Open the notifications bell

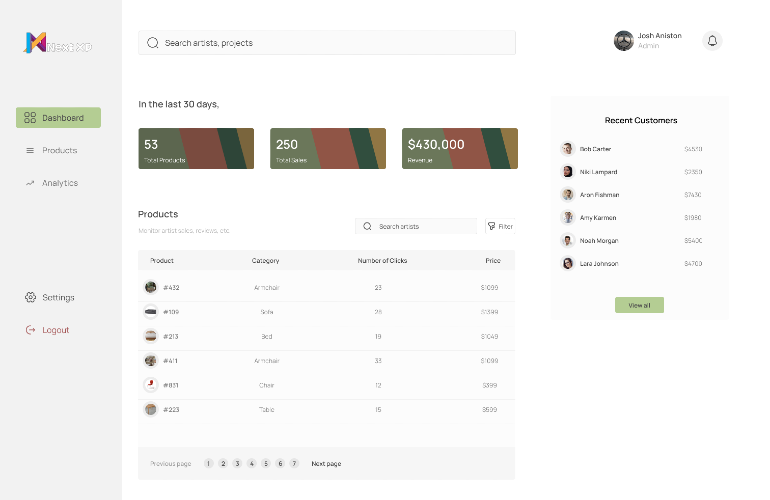coord(712,41)
